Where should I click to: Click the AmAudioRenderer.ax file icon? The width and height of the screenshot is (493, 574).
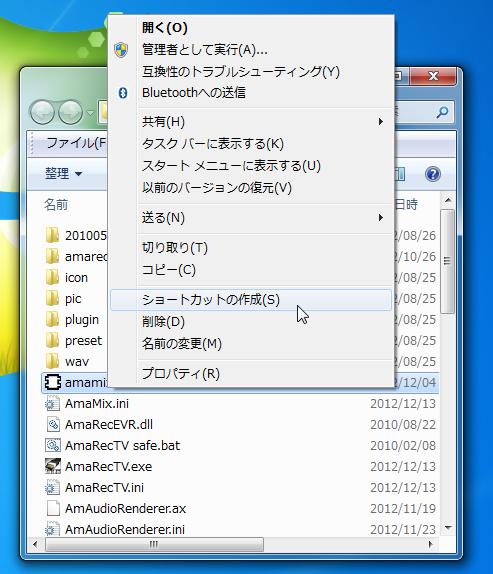coord(53,508)
